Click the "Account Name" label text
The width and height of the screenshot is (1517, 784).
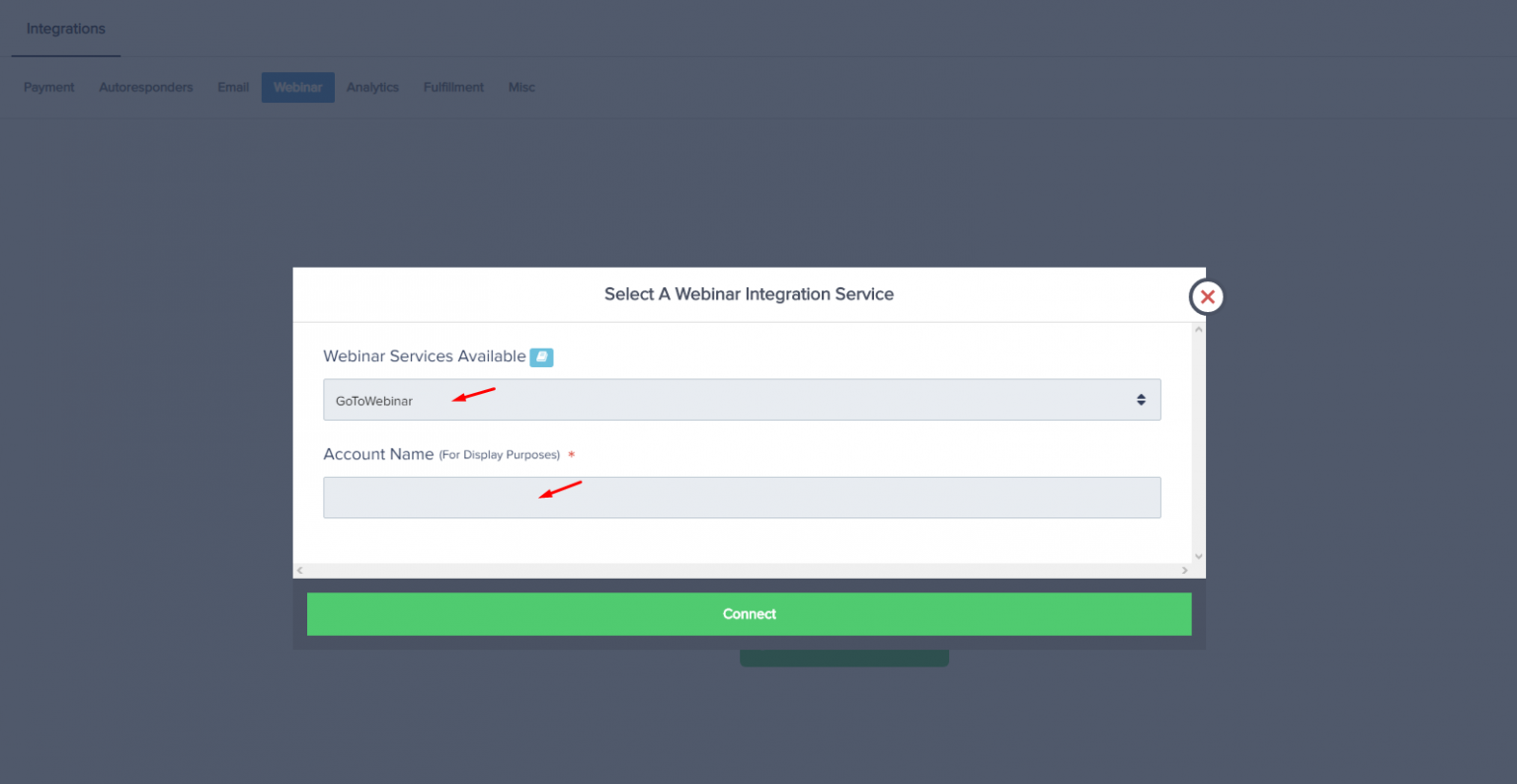tap(378, 454)
